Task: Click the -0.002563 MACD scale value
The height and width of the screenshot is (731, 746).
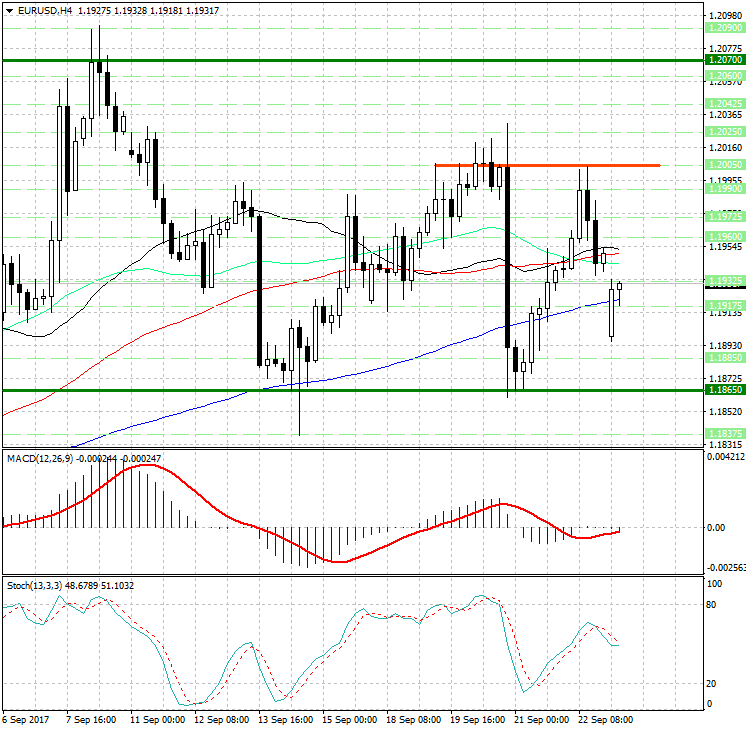Action: click(x=726, y=568)
